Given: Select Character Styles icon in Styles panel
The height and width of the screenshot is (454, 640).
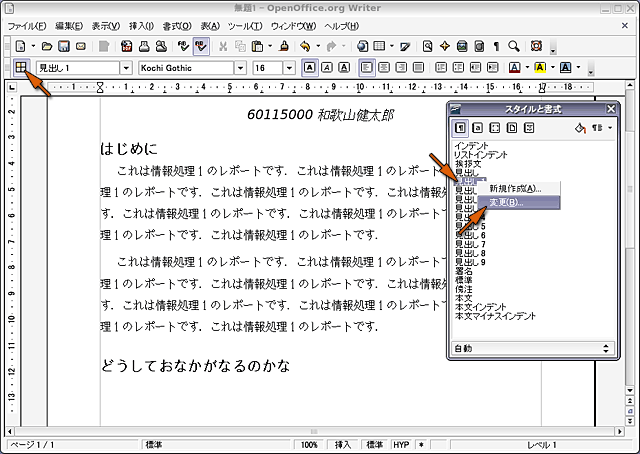Looking at the screenshot, I should pyautogui.click(x=478, y=128).
